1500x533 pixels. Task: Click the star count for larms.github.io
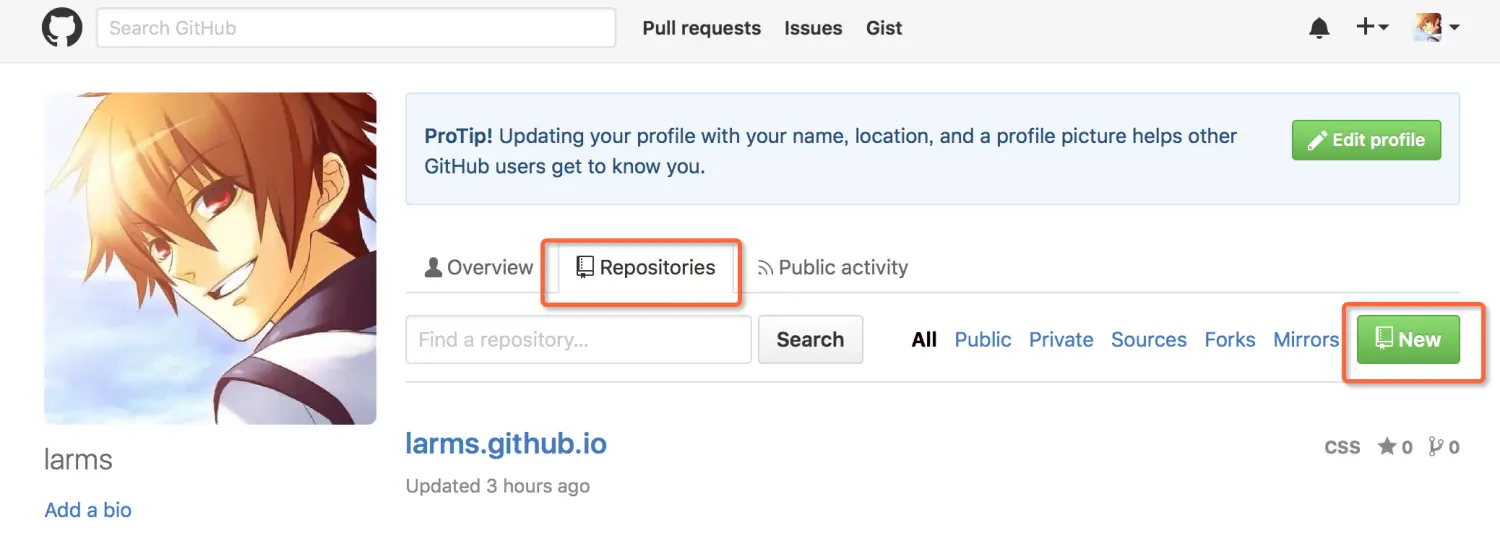pos(1395,447)
